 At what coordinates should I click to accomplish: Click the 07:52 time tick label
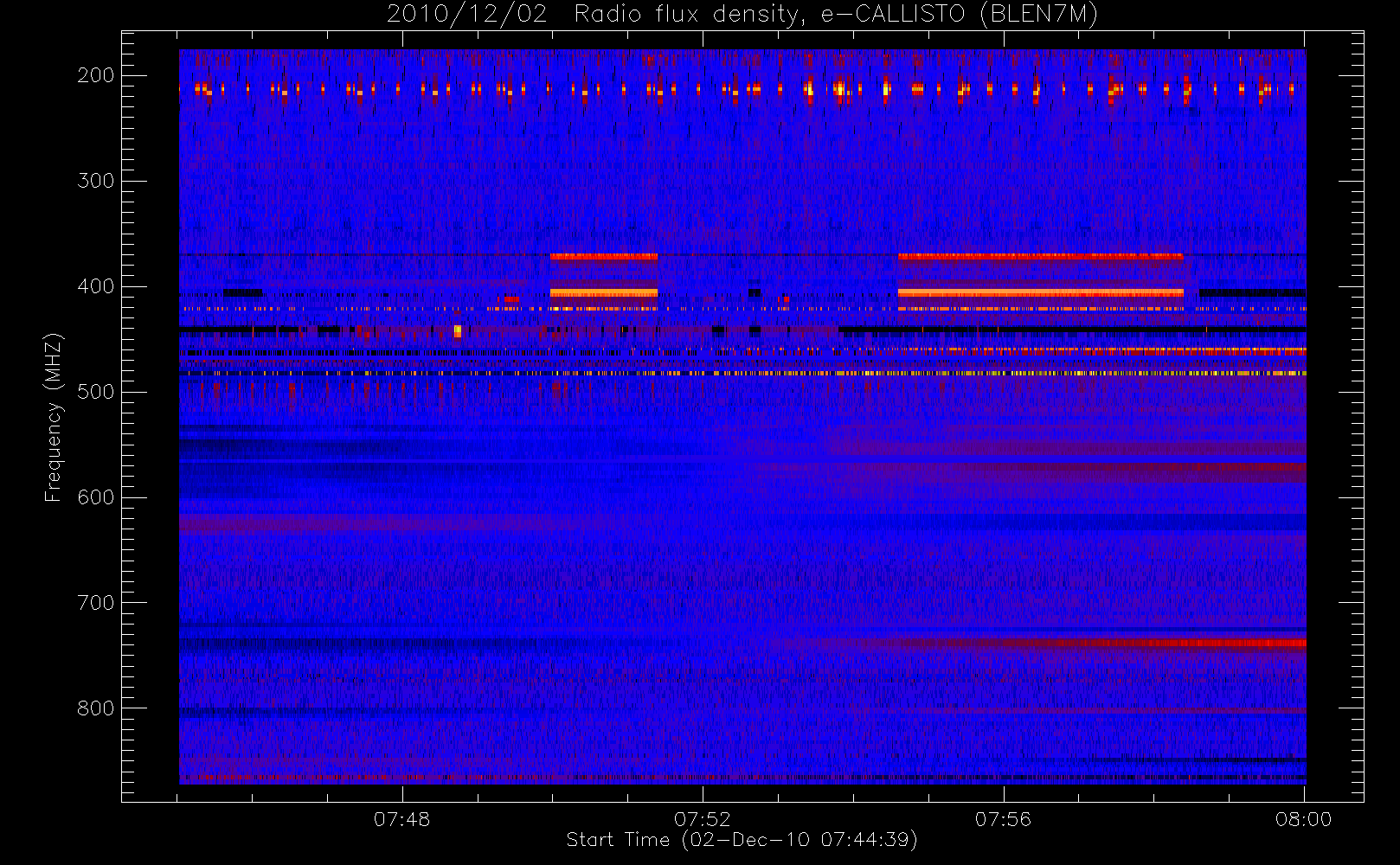pos(703,819)
